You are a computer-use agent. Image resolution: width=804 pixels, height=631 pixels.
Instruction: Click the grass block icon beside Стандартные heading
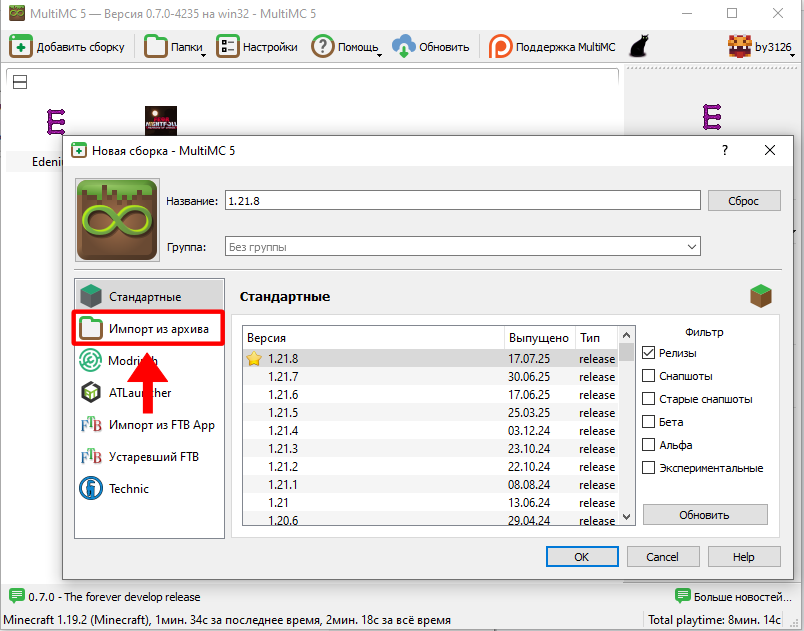tap(761, 296)
